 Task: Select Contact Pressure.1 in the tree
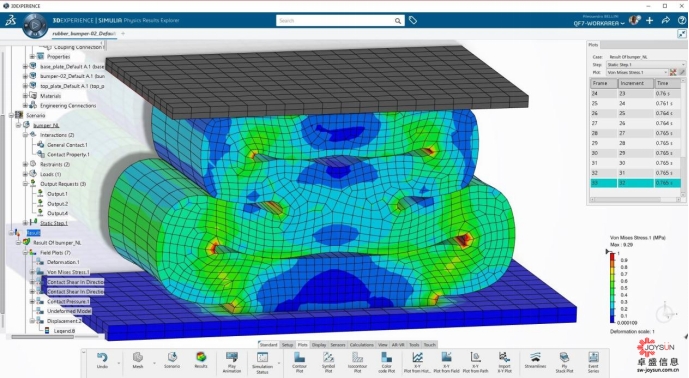click(x=68, y=302)
